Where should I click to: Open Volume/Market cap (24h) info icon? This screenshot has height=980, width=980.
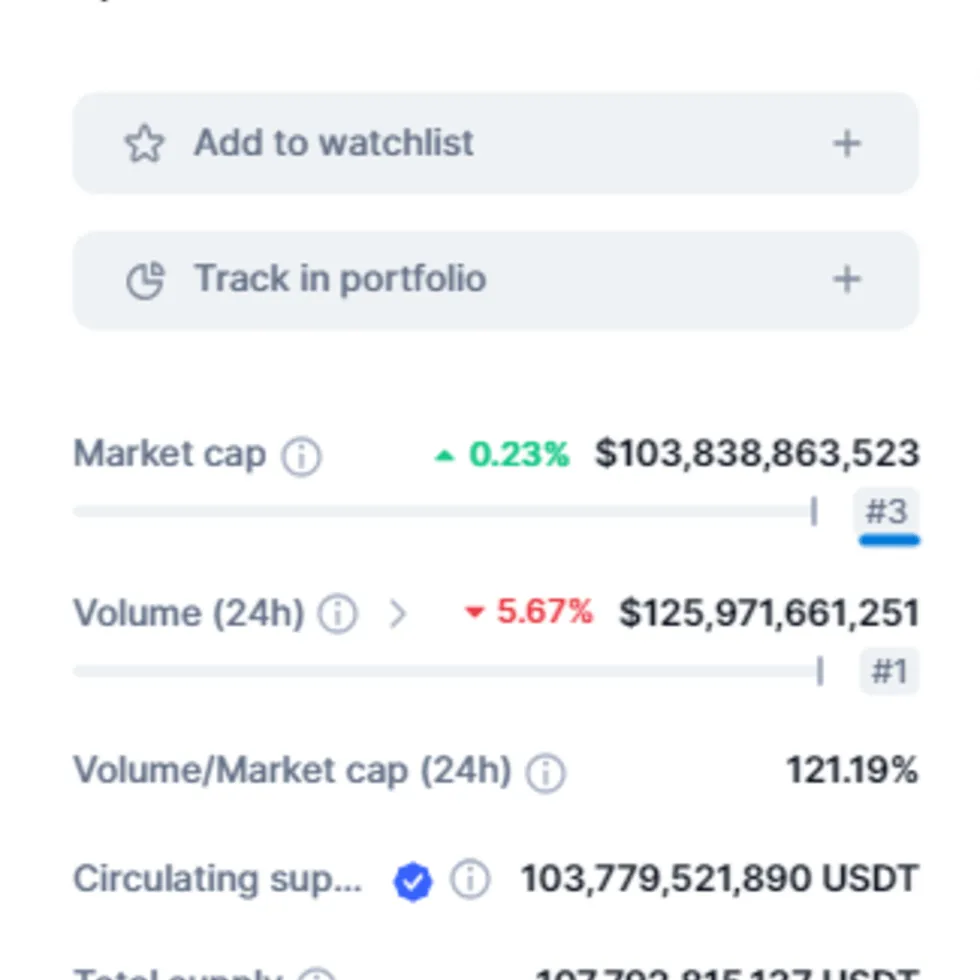tap(545, 773)
